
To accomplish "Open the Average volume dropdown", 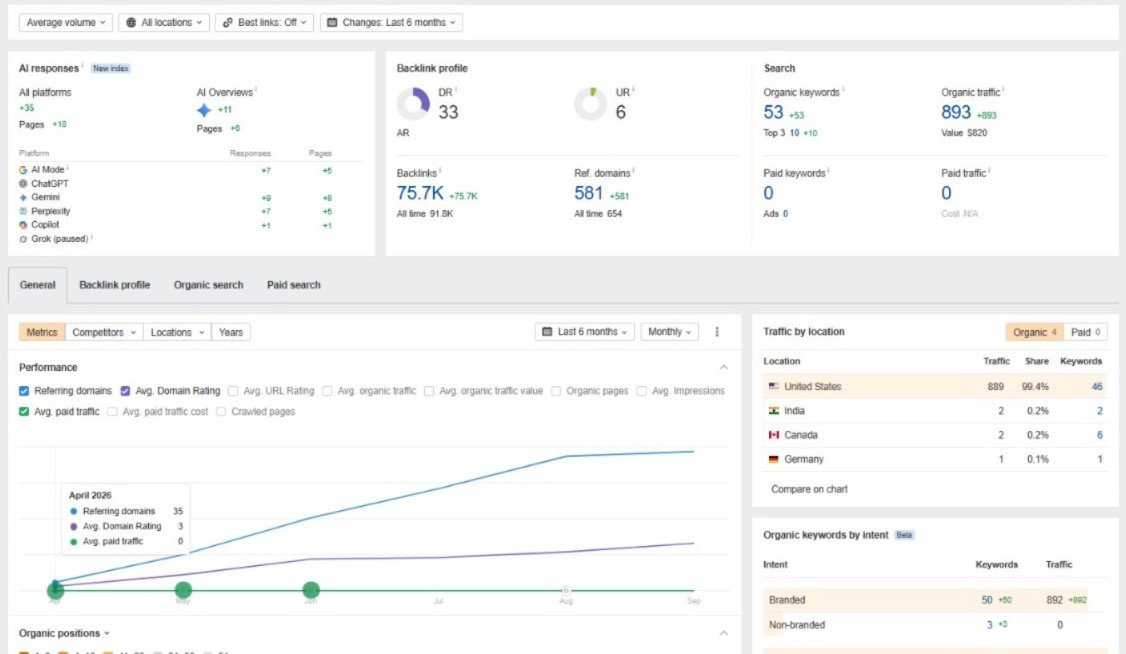I will coord(65,22).
